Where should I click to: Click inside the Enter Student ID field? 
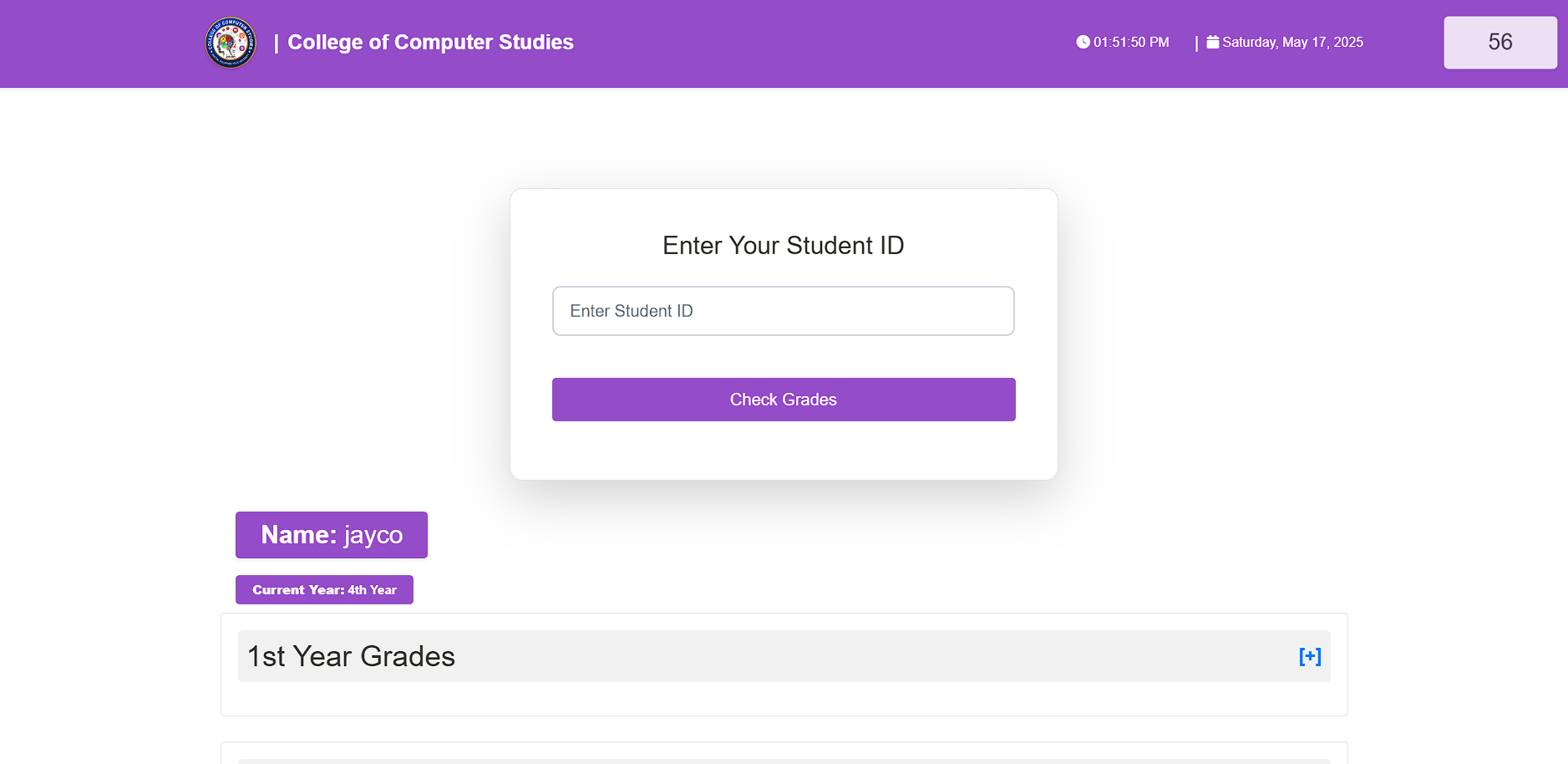[783, 311]
